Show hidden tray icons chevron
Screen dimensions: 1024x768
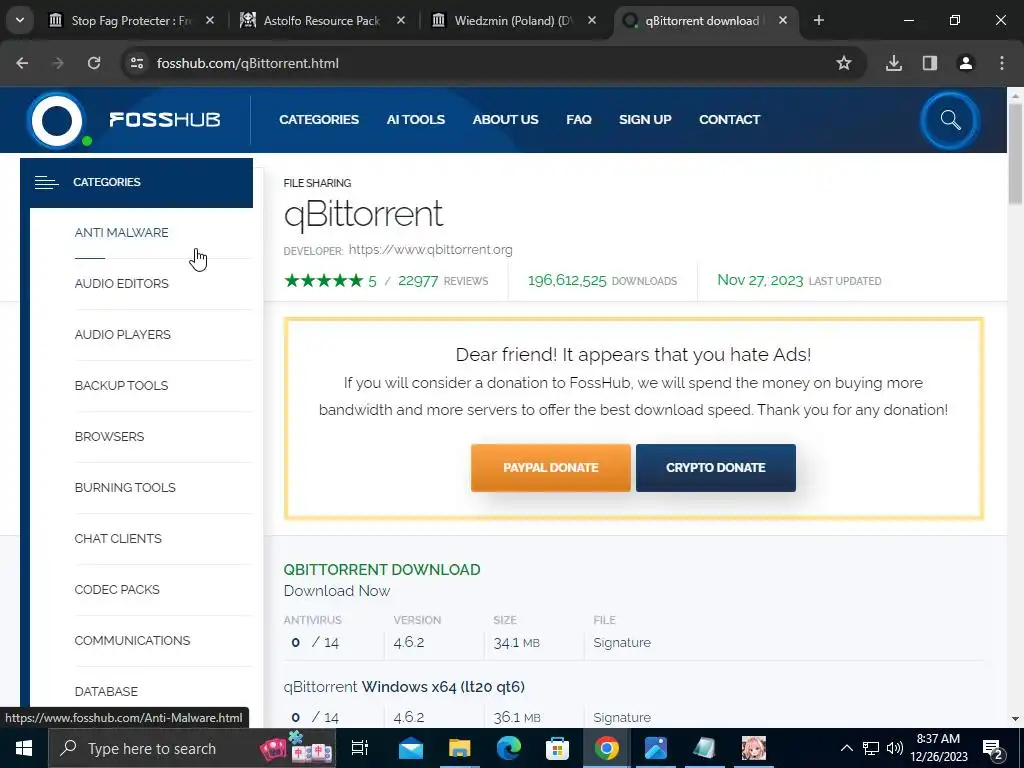click(x=846, y=748)
